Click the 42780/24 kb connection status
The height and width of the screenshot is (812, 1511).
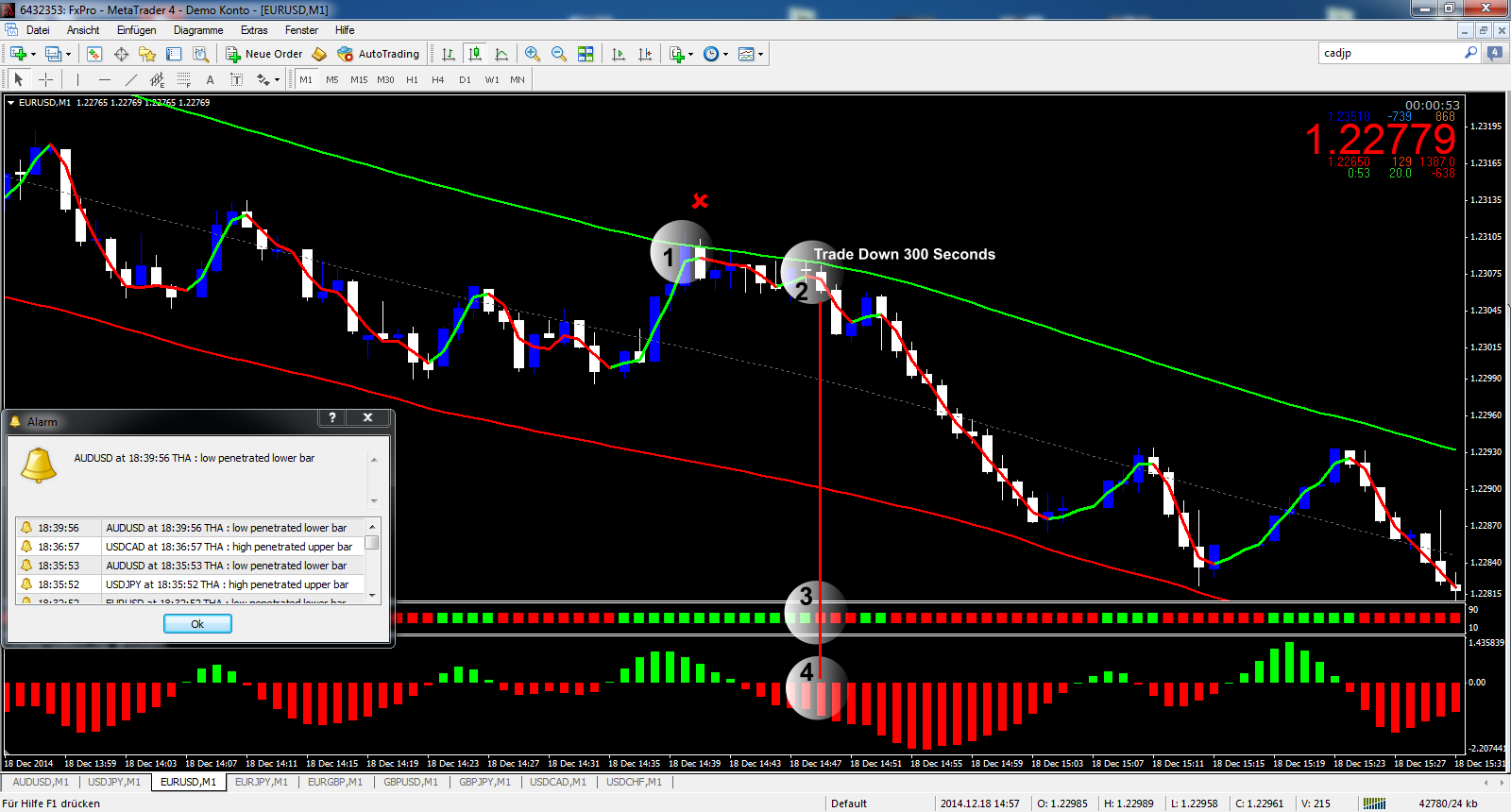click(x=1448, y=804)
